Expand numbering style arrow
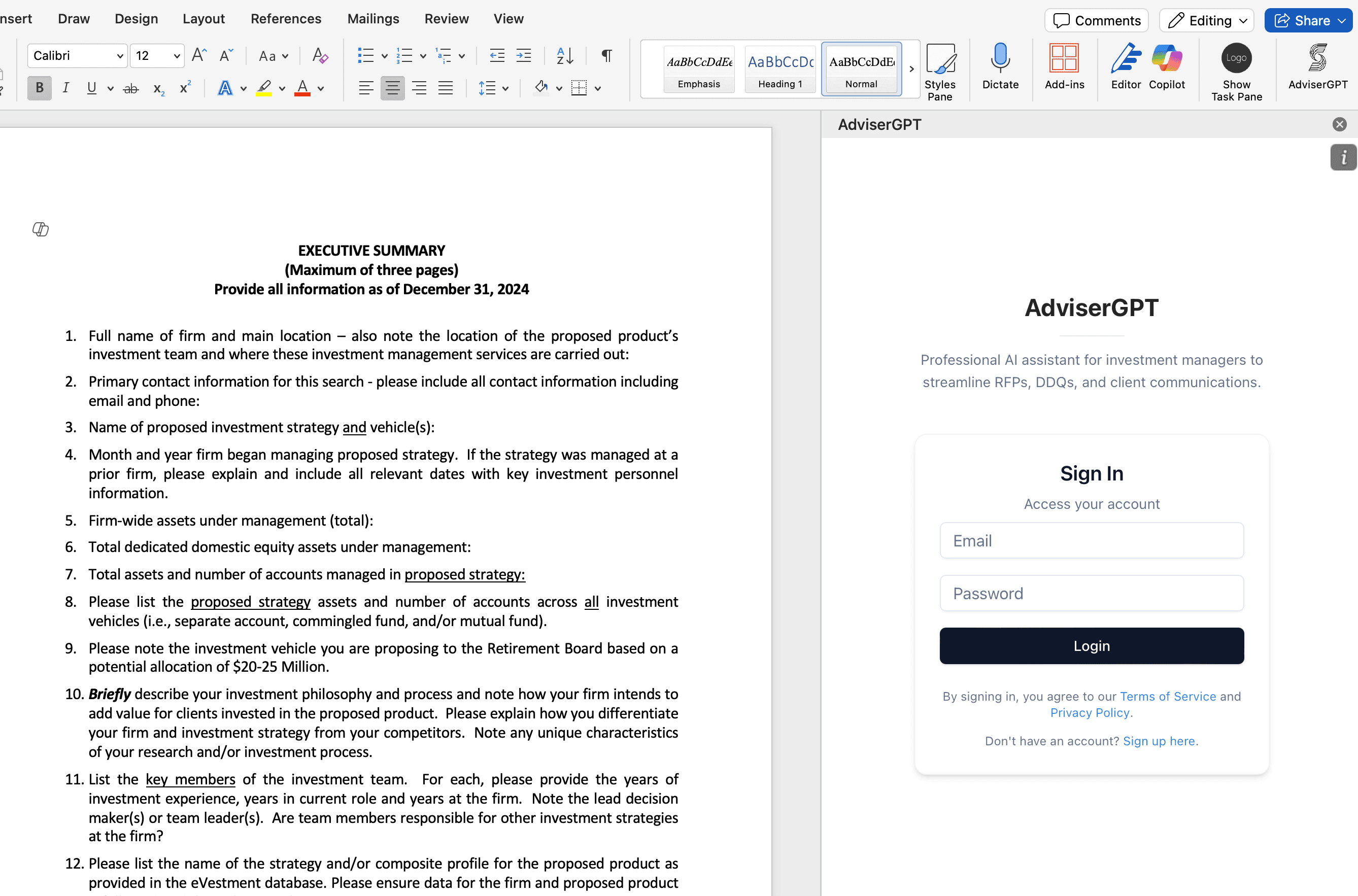Viewport: 1358px width, 896px height. [423, 56]
